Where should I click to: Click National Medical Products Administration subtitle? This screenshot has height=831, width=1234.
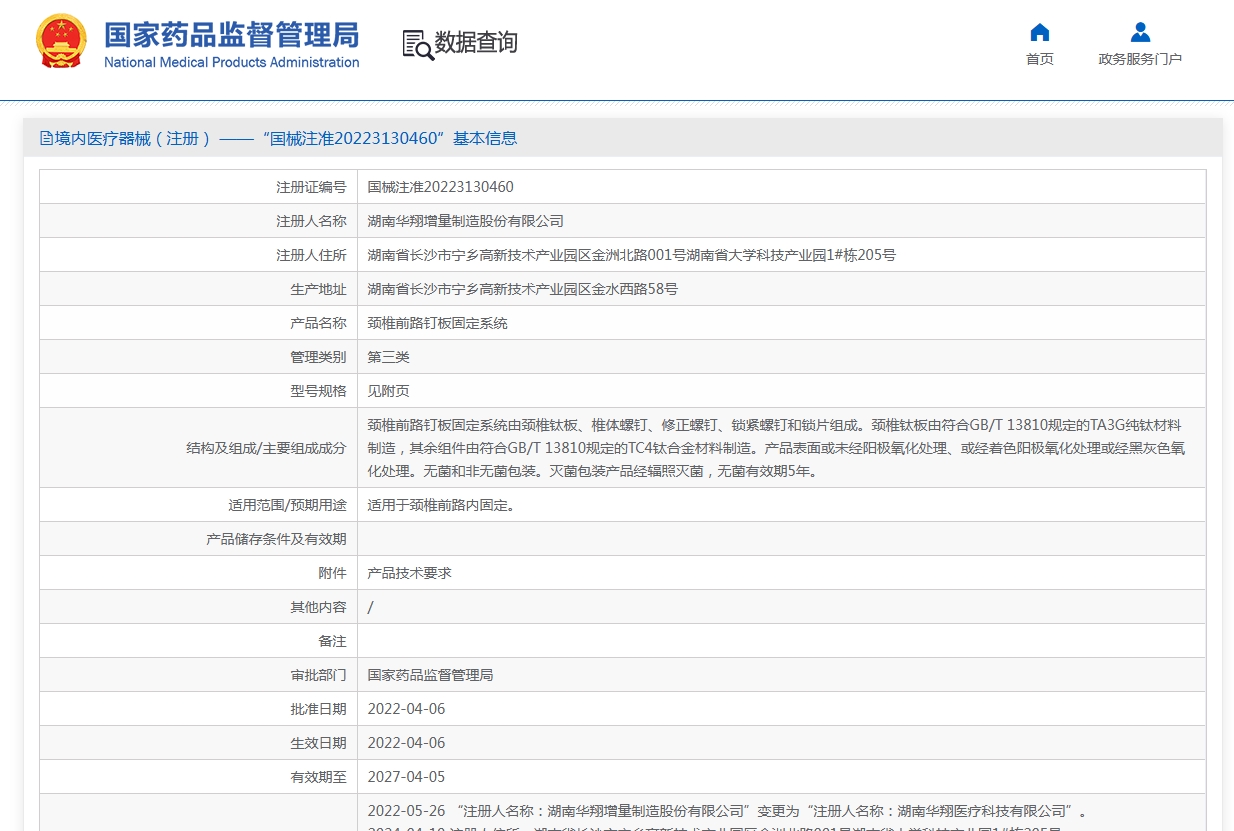tap(231, 62)
